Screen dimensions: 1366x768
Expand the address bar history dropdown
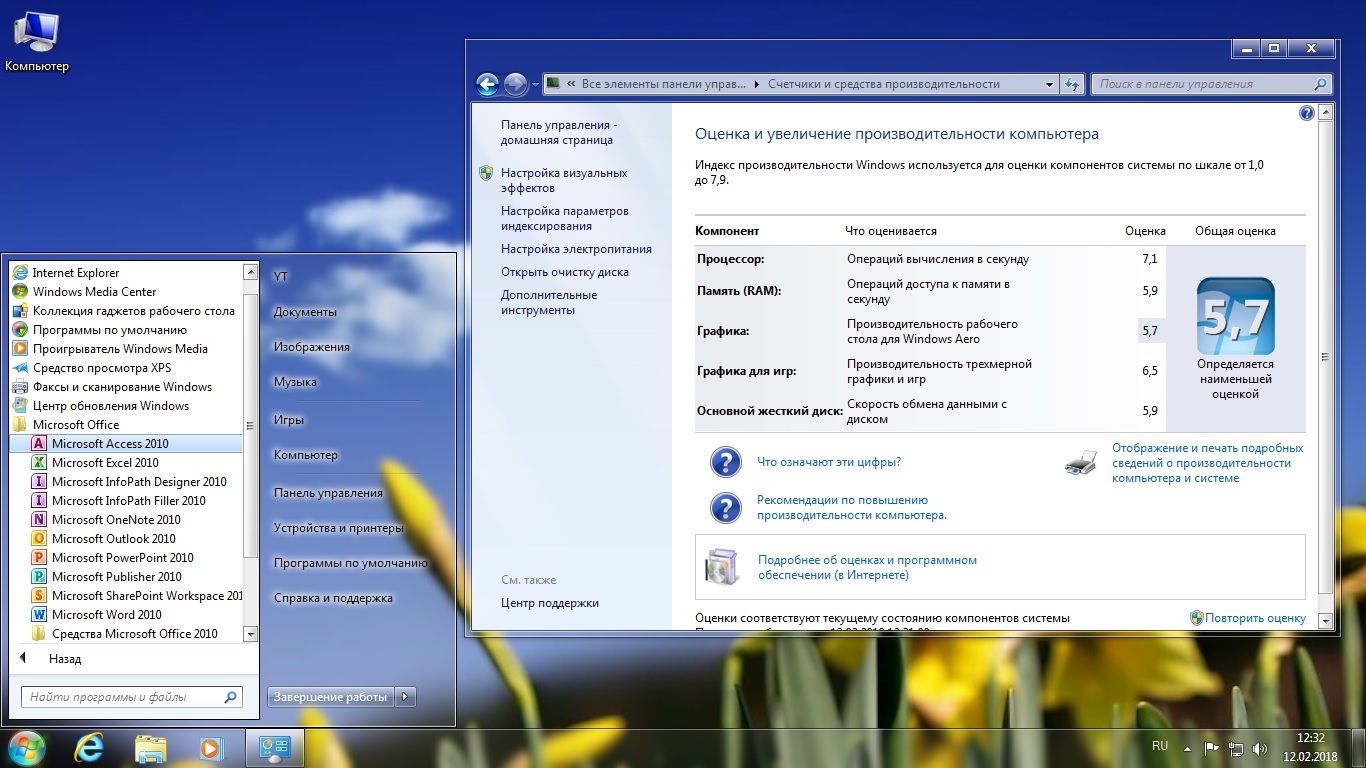coord(1049,85)
